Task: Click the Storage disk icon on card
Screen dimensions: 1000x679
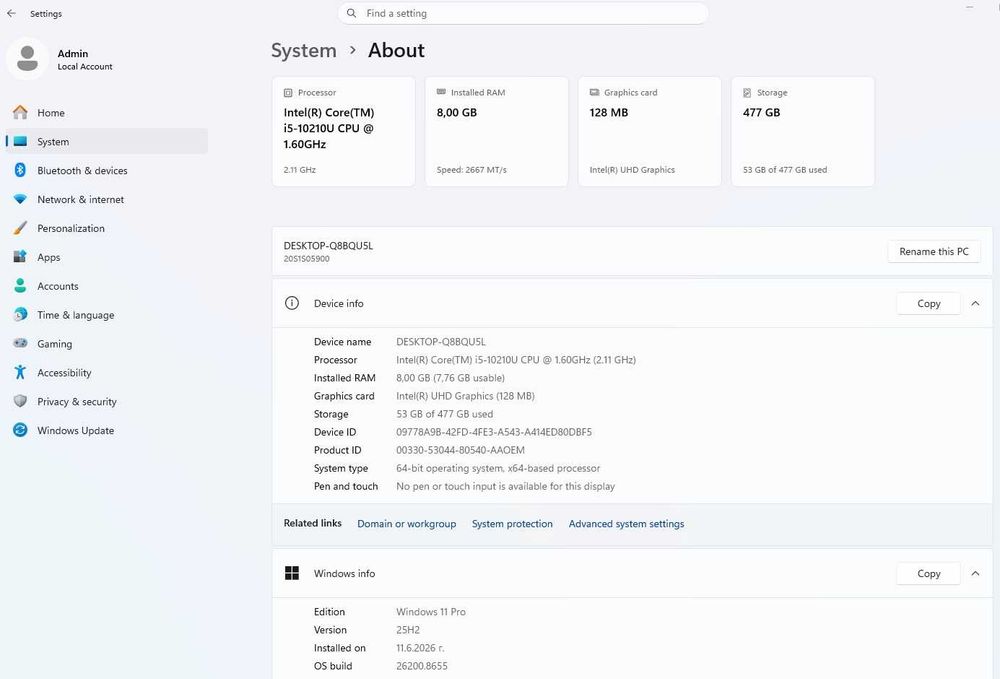Action: click(x=747, y=92)
